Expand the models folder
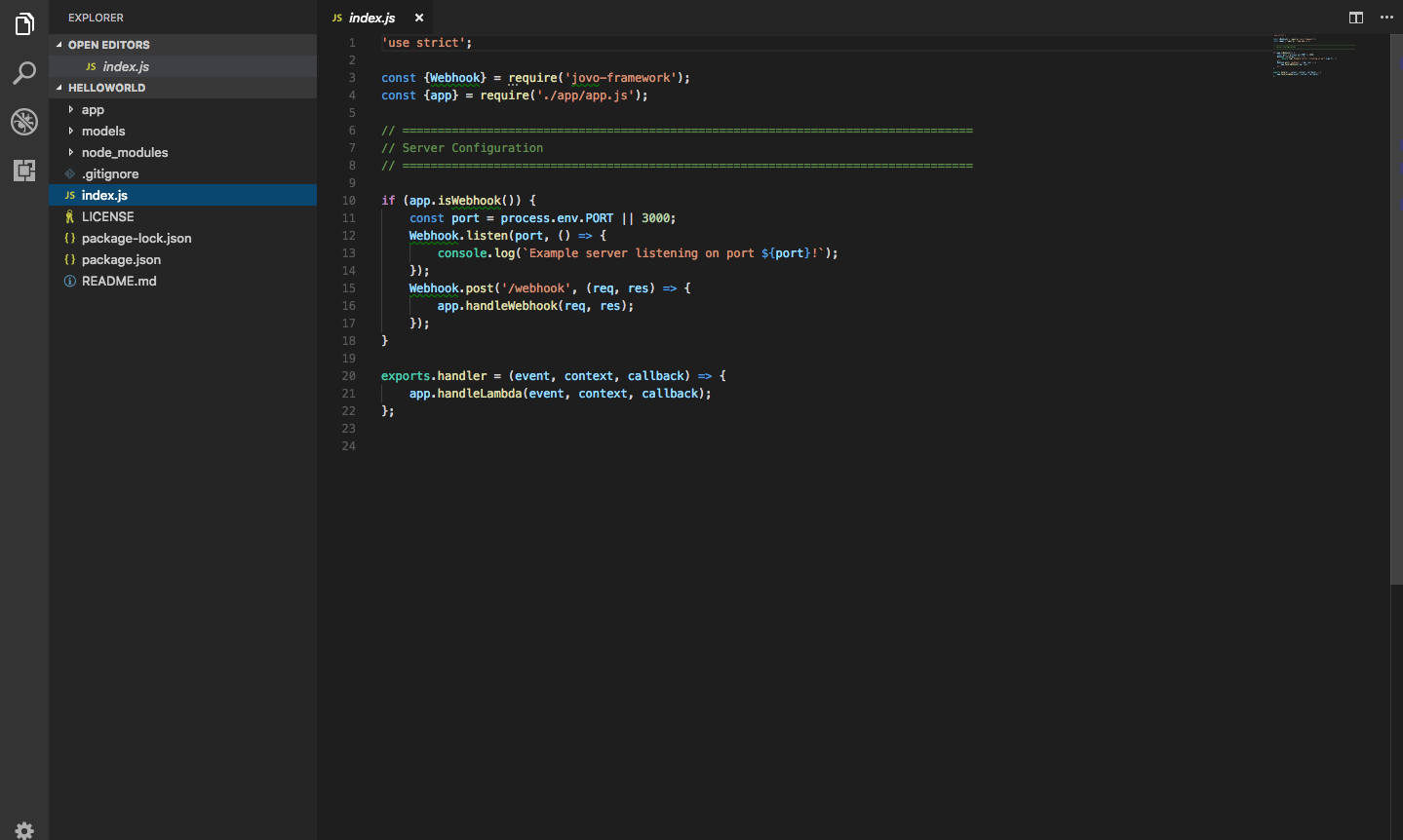This screenshot has width=1403, height=840. point(182,131)
